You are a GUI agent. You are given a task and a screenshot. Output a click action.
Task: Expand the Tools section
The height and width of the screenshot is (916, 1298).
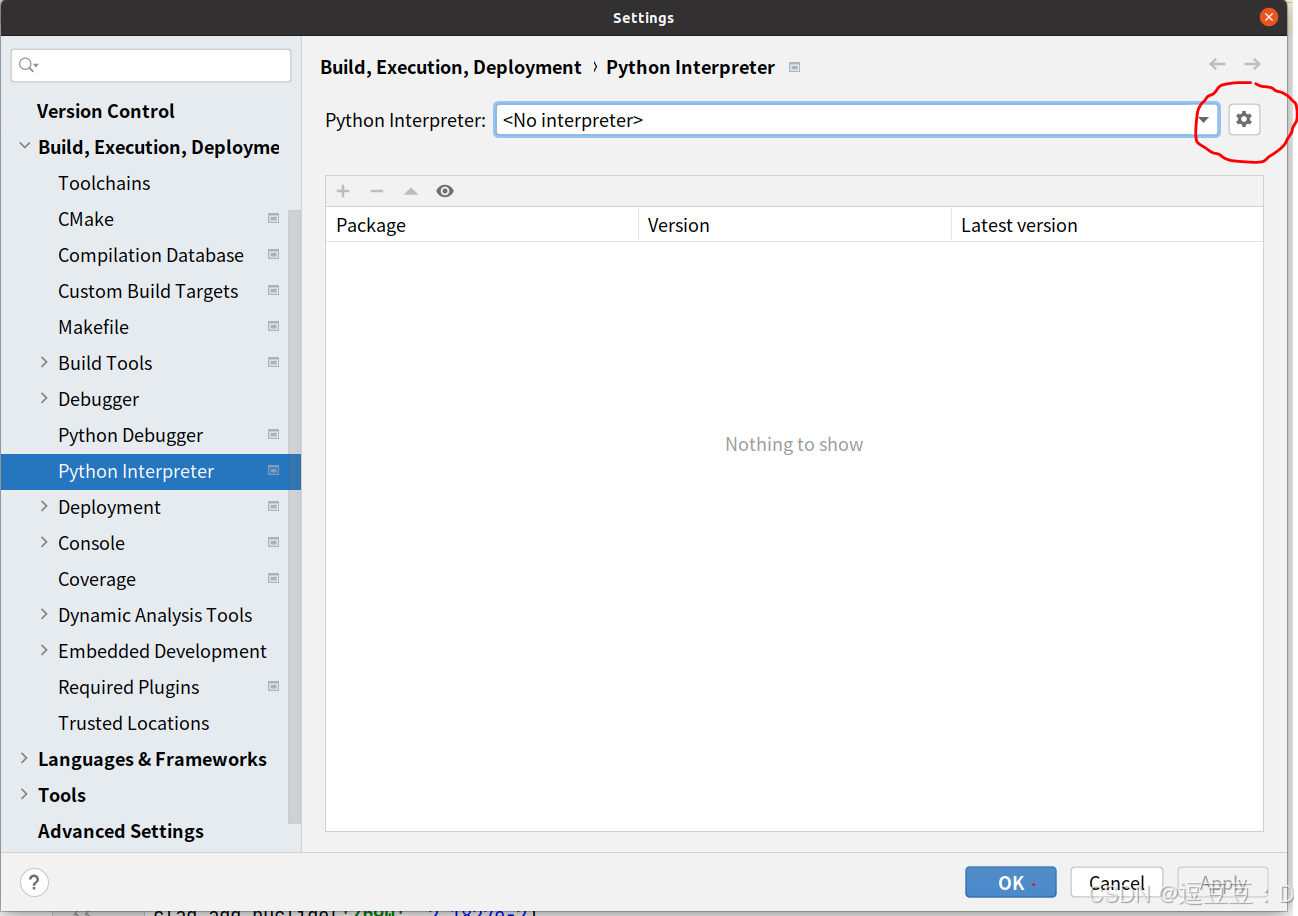pyautogui.click(x=24, y=794)
